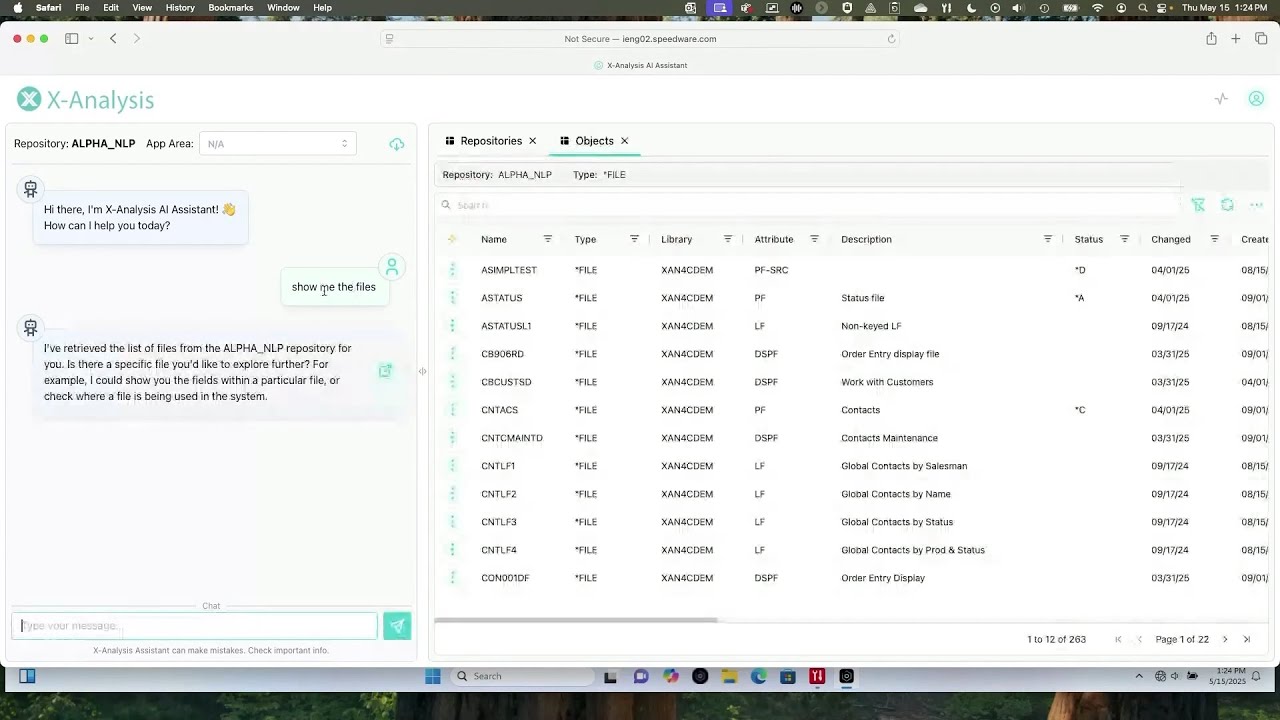Open the Changed column filter menu
Image resolution: width=1280 pixels, height=720 pixels.
pyautogui.click(x=1214, y=239)
